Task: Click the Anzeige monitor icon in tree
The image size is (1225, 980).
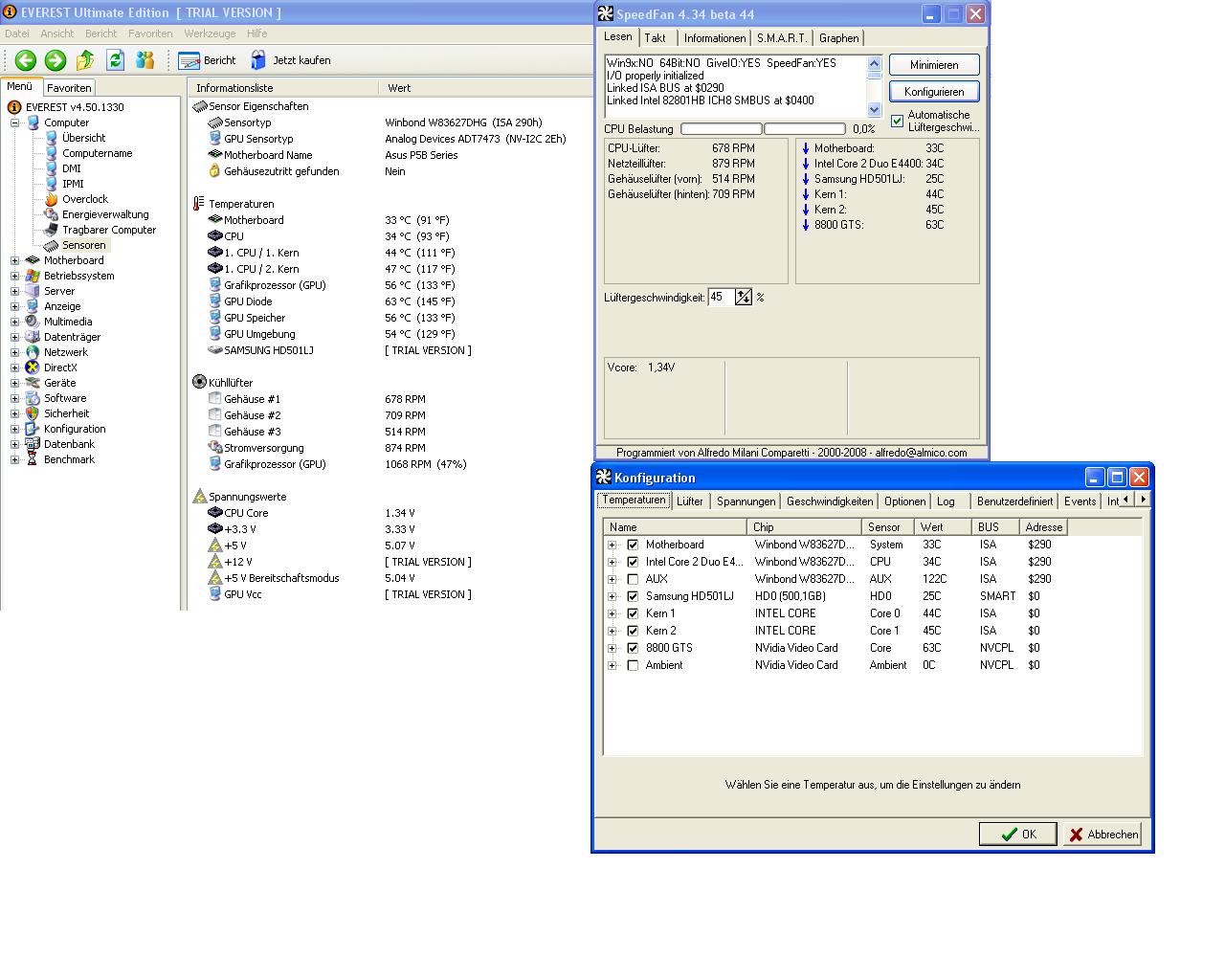Action: (x=33, y=306)
